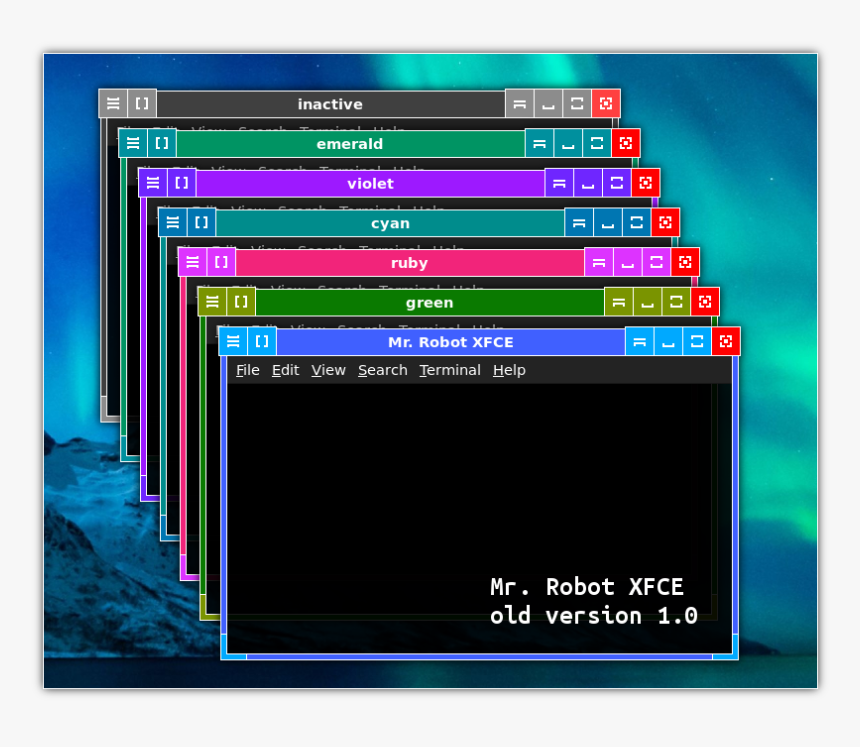Toggle stick icon on the green window
860x747 pixels.
click(241, 301)
